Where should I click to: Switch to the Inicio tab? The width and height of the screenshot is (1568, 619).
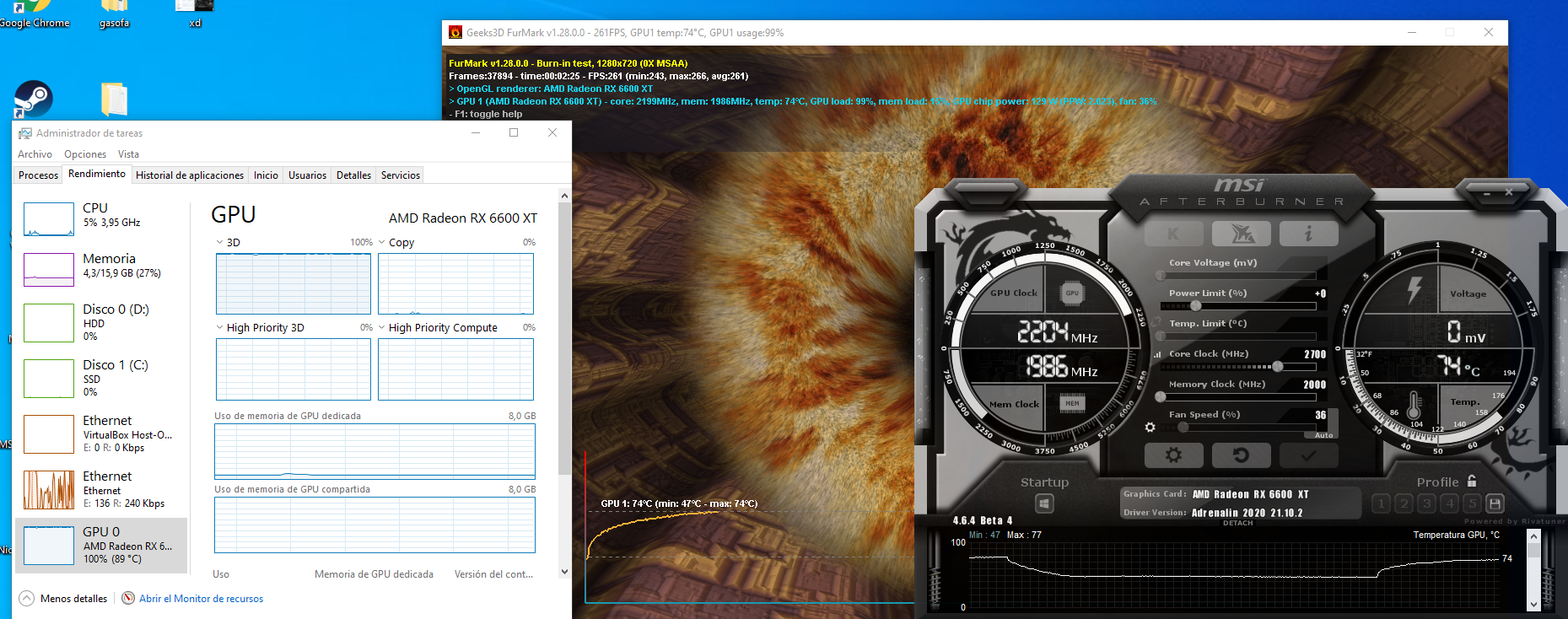(266, 175)
